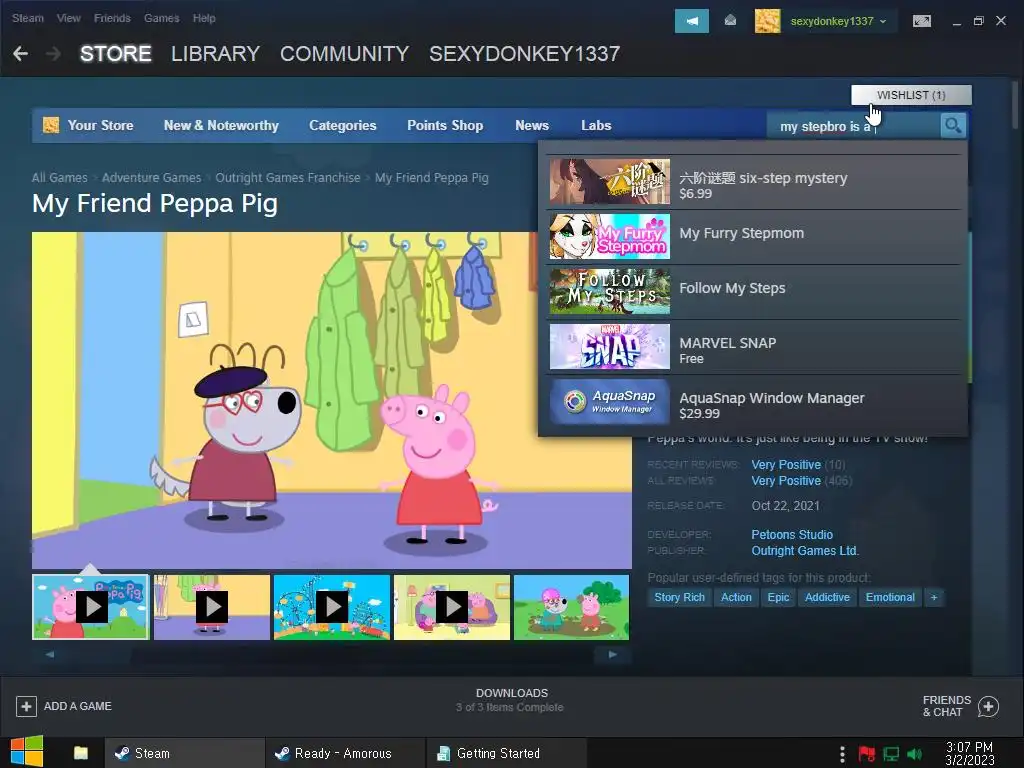Expand sexydonkey1337 account dropdown
Screen dimensions: 1024x768
tap(883, 22)
